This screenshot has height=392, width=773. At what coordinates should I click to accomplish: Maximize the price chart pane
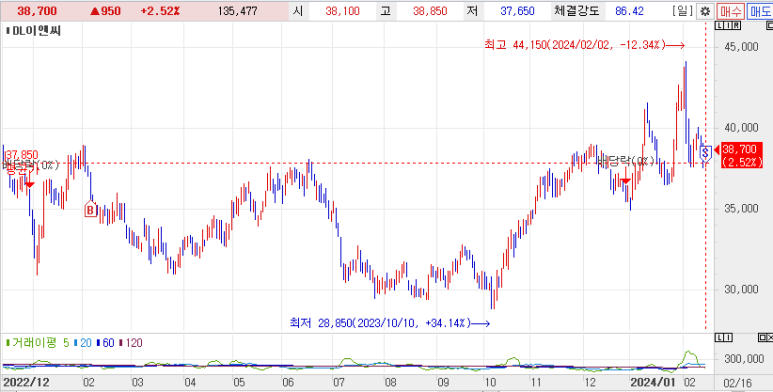point(769,26)
